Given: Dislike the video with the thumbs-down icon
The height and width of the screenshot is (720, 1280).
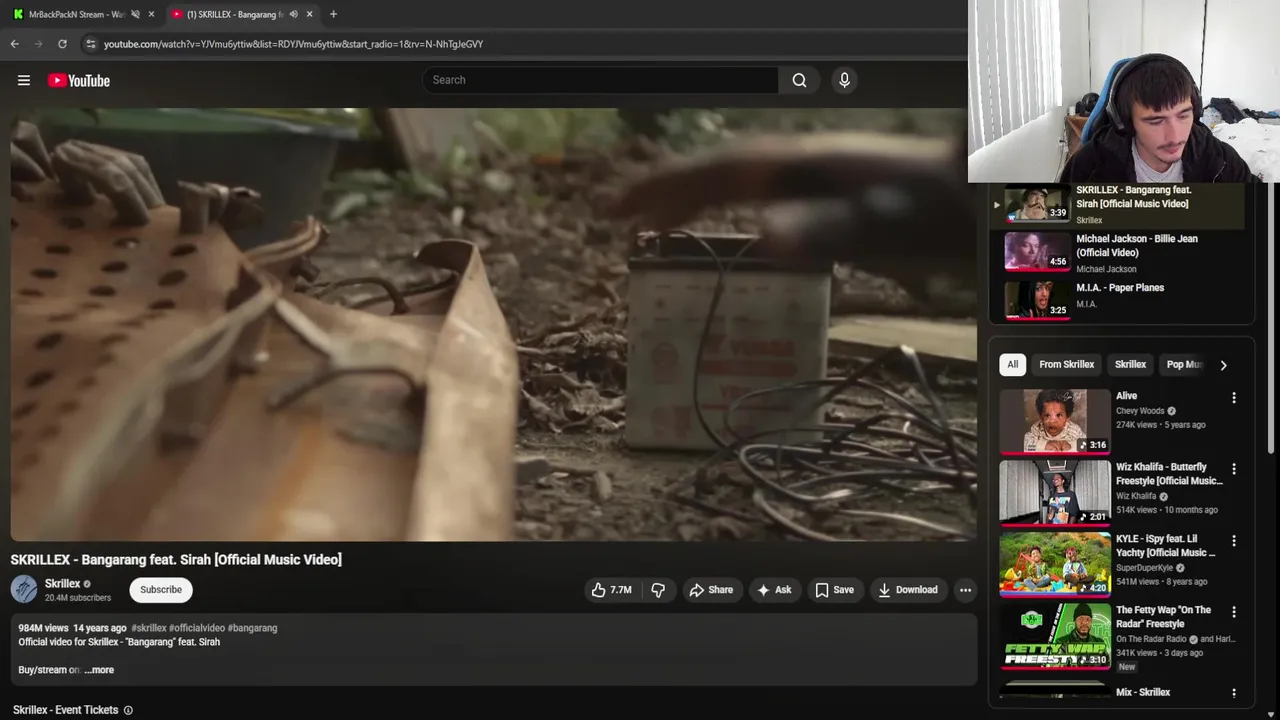Looking at the screenshot, I should [658, 590].
